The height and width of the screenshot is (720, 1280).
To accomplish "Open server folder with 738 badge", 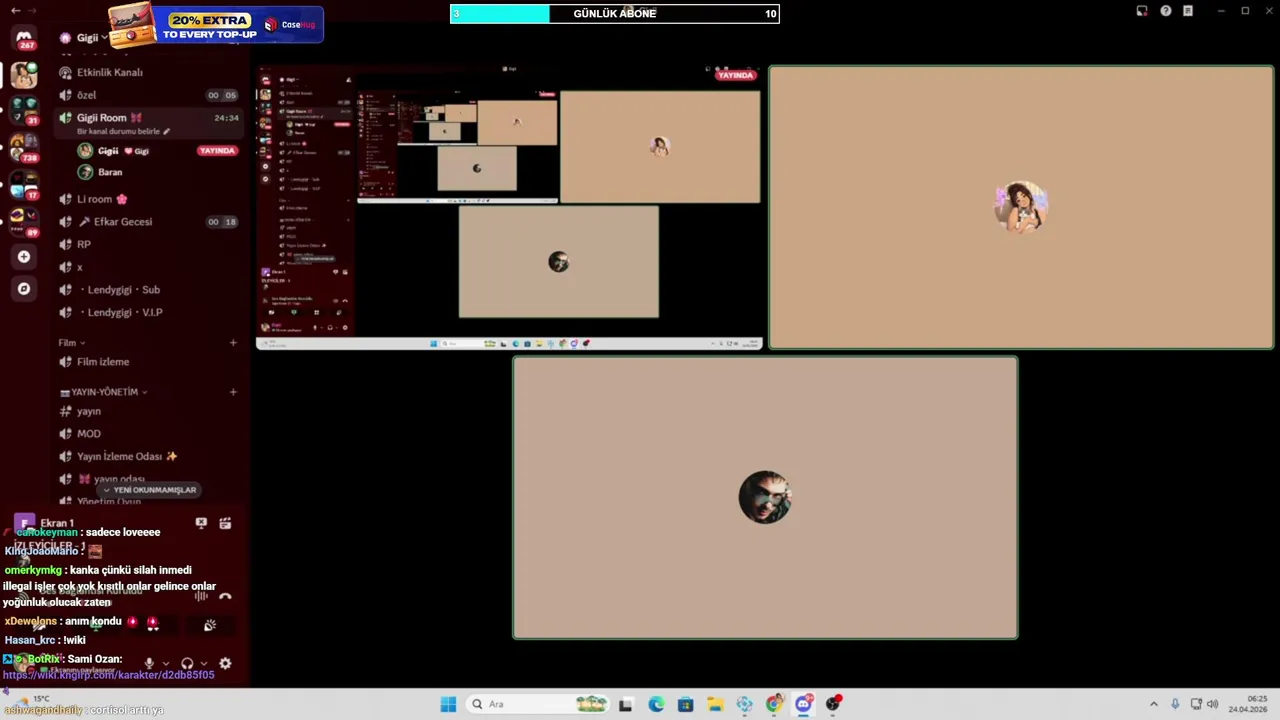I will [x=24, y=148].
